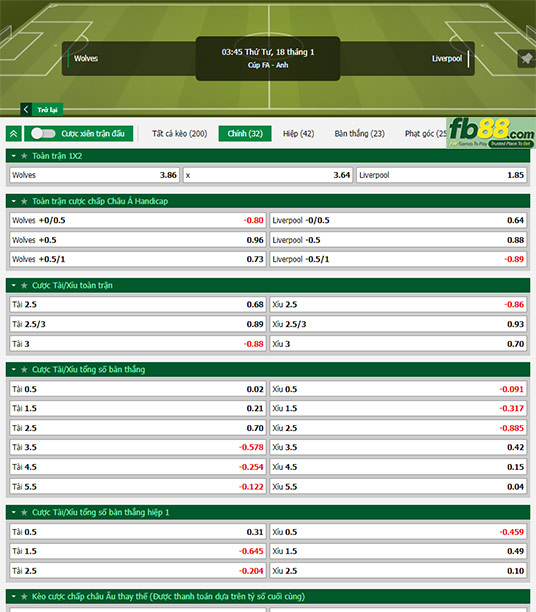Switch to the Bàn thắng (23) tab

[360, 133]
